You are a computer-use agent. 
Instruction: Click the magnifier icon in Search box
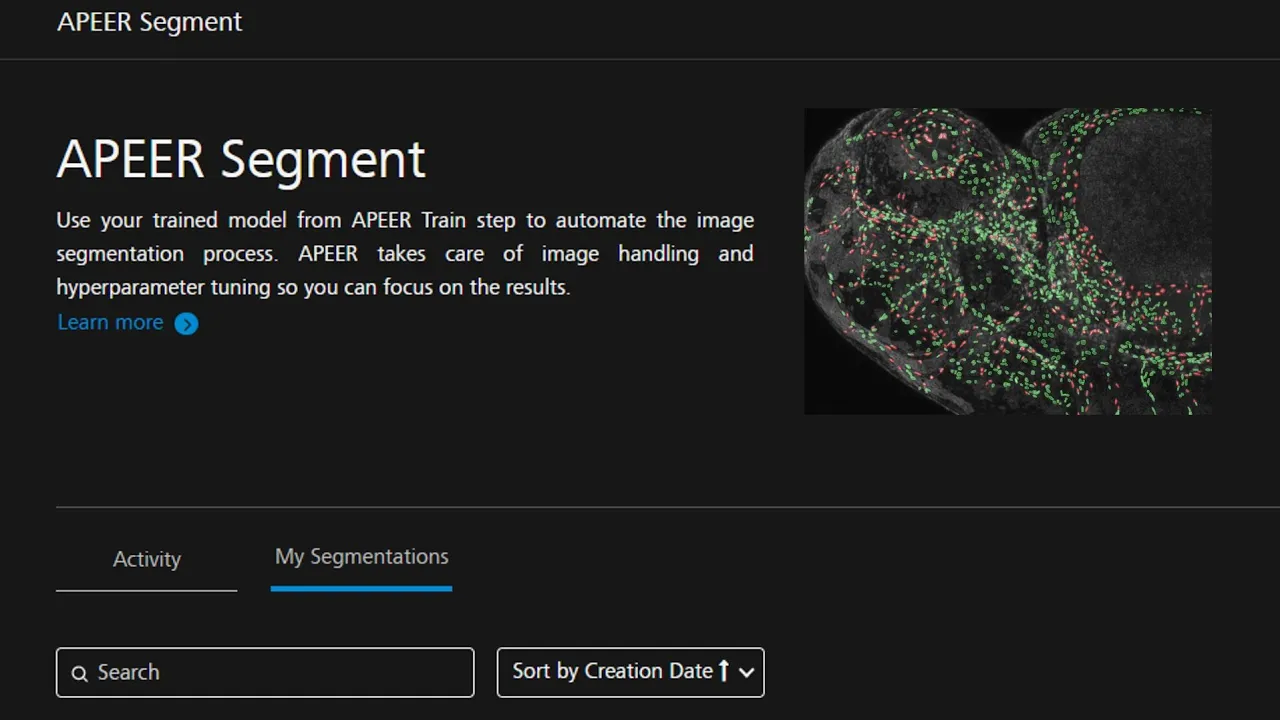point(80,673)
